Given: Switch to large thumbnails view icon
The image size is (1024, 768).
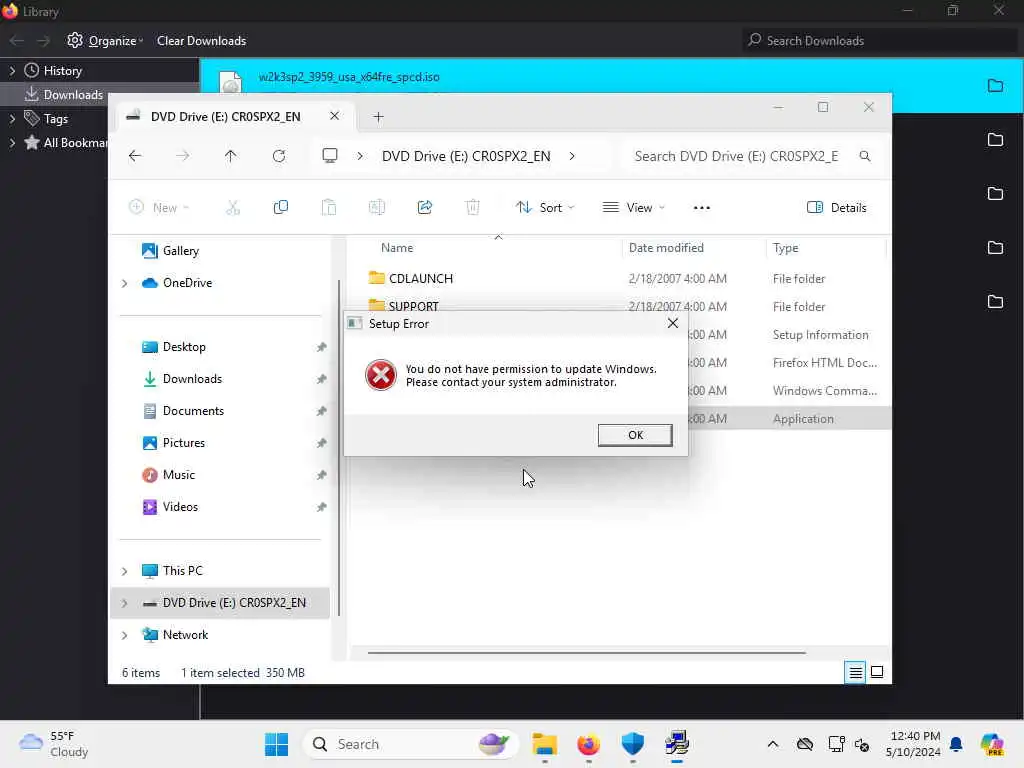Looking at the screenshot, I should 877,672.
